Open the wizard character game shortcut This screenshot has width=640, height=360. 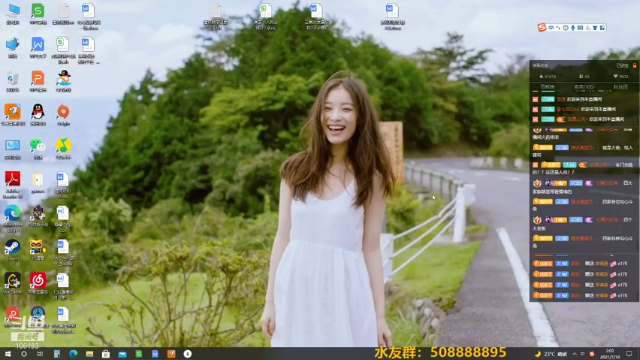click(x=38, y=216)
